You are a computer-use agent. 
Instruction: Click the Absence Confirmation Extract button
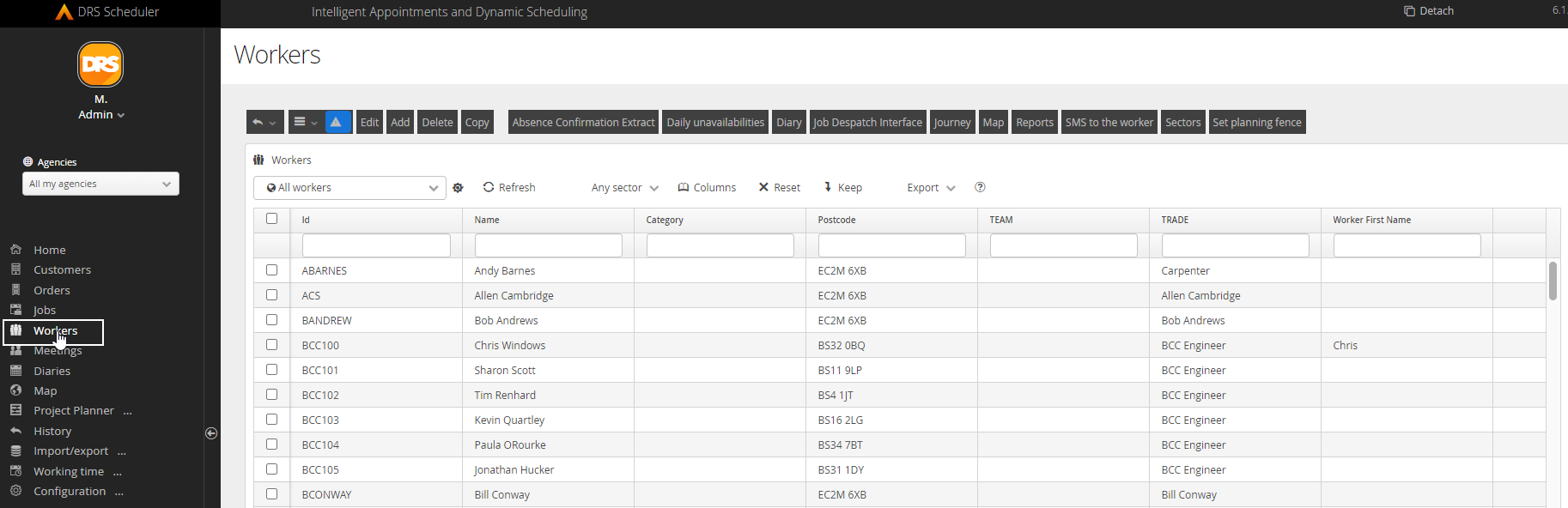(583, 122)
